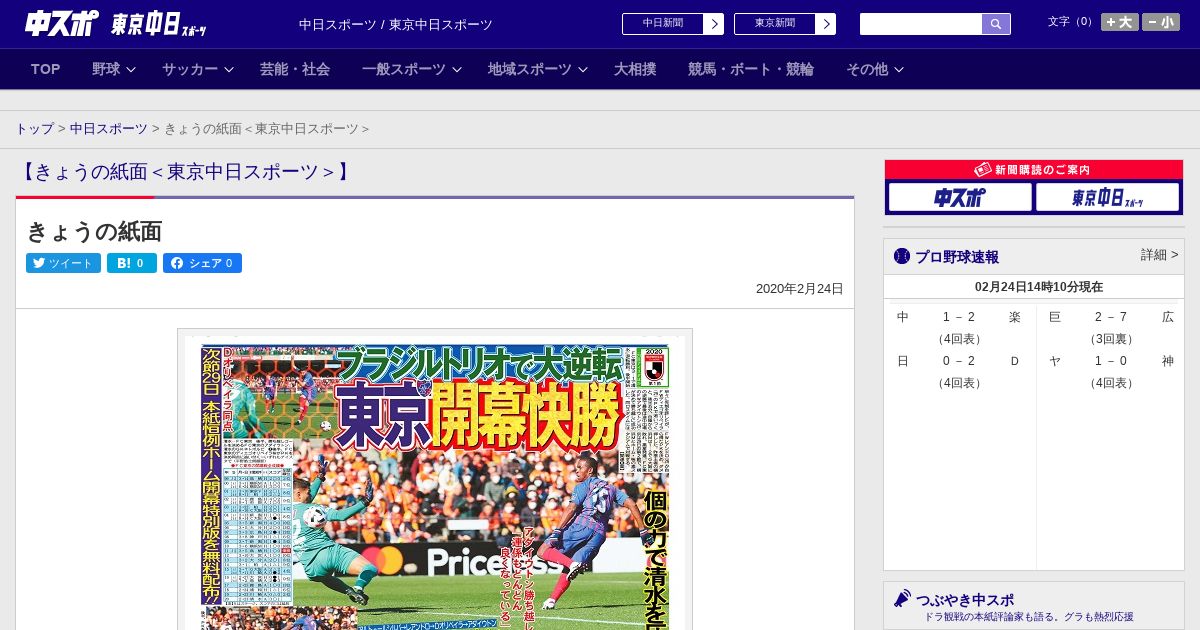Share the page with the ツイート button
The image size is (1200, 630).
point(63,263)
